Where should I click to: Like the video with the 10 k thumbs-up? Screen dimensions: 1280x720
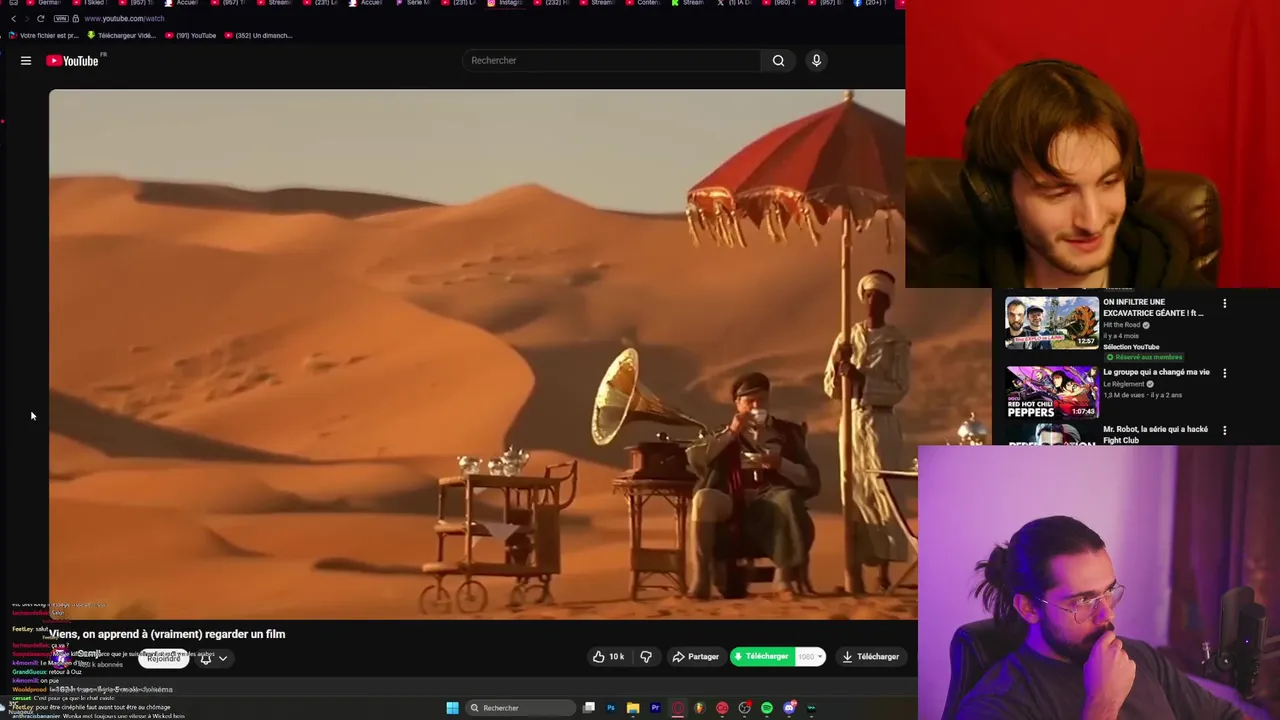point(609,657)
